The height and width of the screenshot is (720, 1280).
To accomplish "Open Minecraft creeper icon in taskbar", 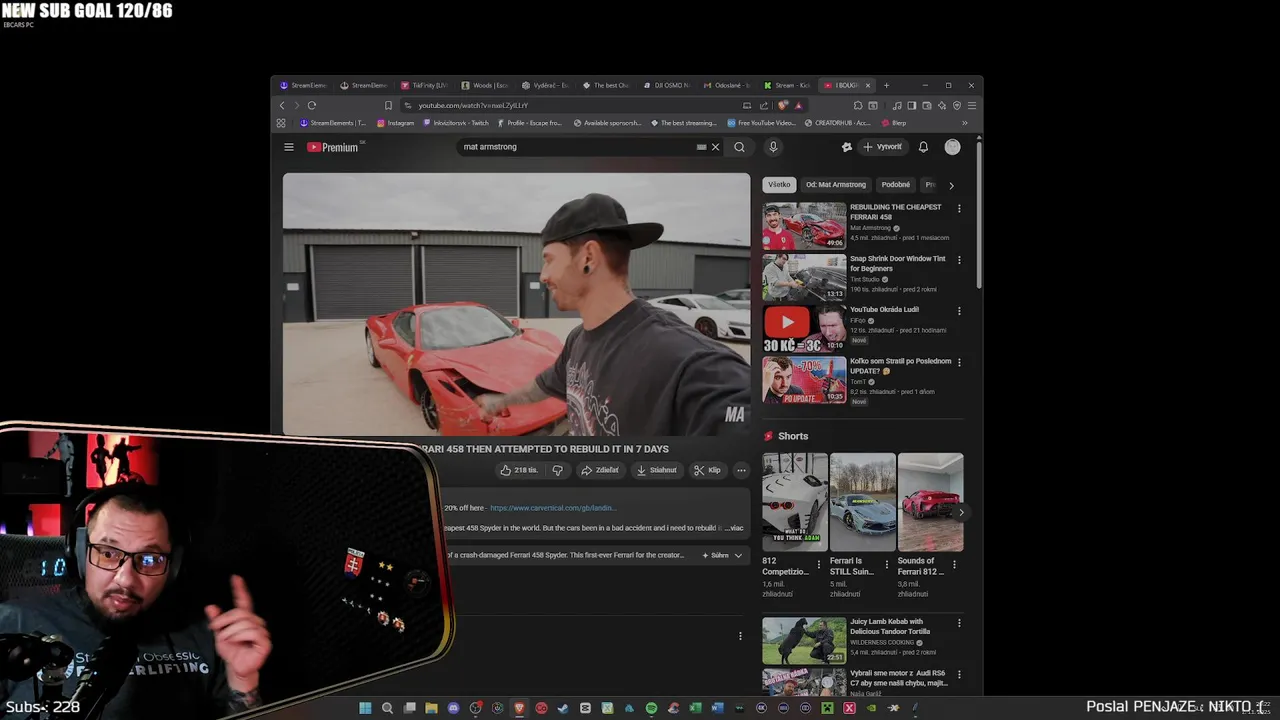I will tap(827, 708).
